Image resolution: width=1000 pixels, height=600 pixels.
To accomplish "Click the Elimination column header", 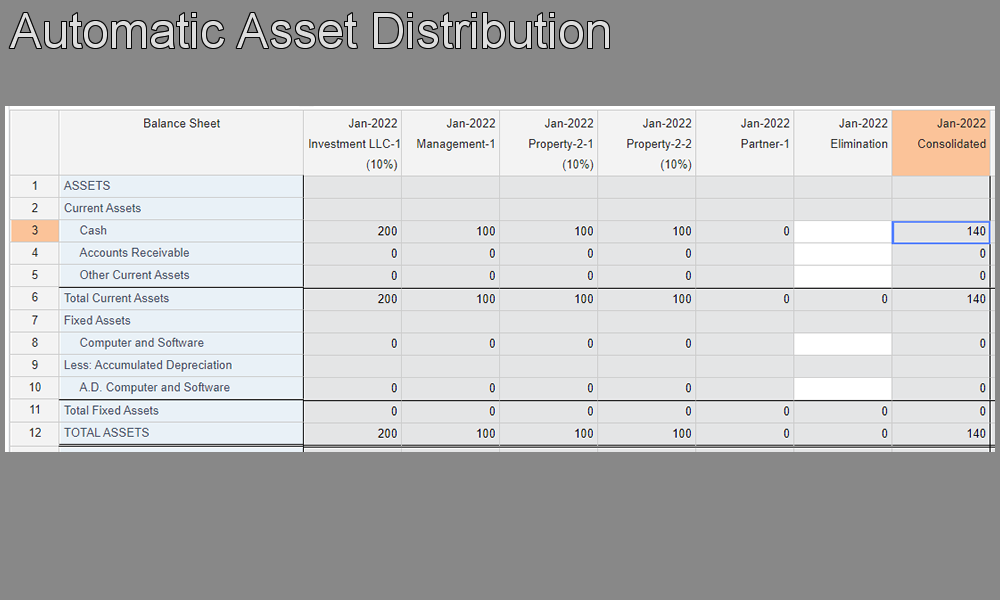I will click(x=843, y=143).
